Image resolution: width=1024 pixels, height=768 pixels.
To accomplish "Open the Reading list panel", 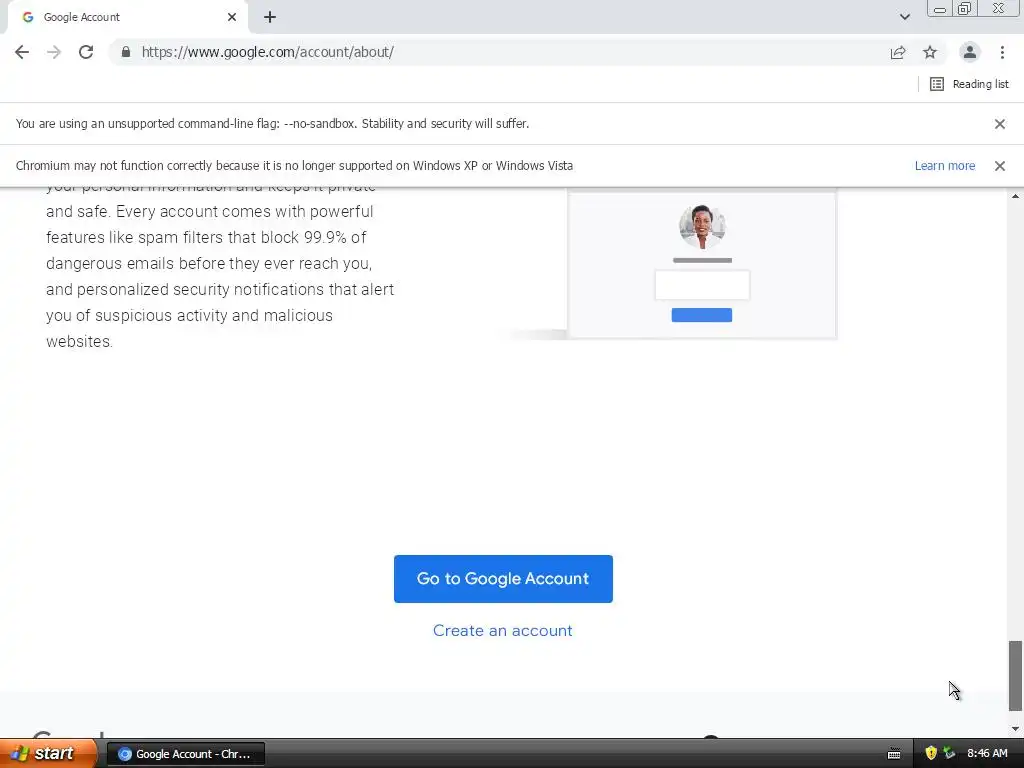I will (x=969, y=84).
